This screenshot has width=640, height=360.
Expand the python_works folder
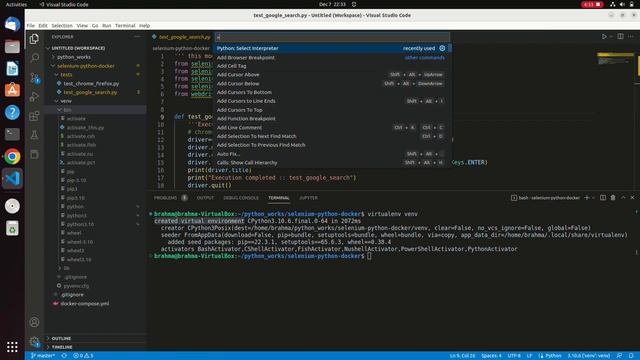click(x=73, y=57)
